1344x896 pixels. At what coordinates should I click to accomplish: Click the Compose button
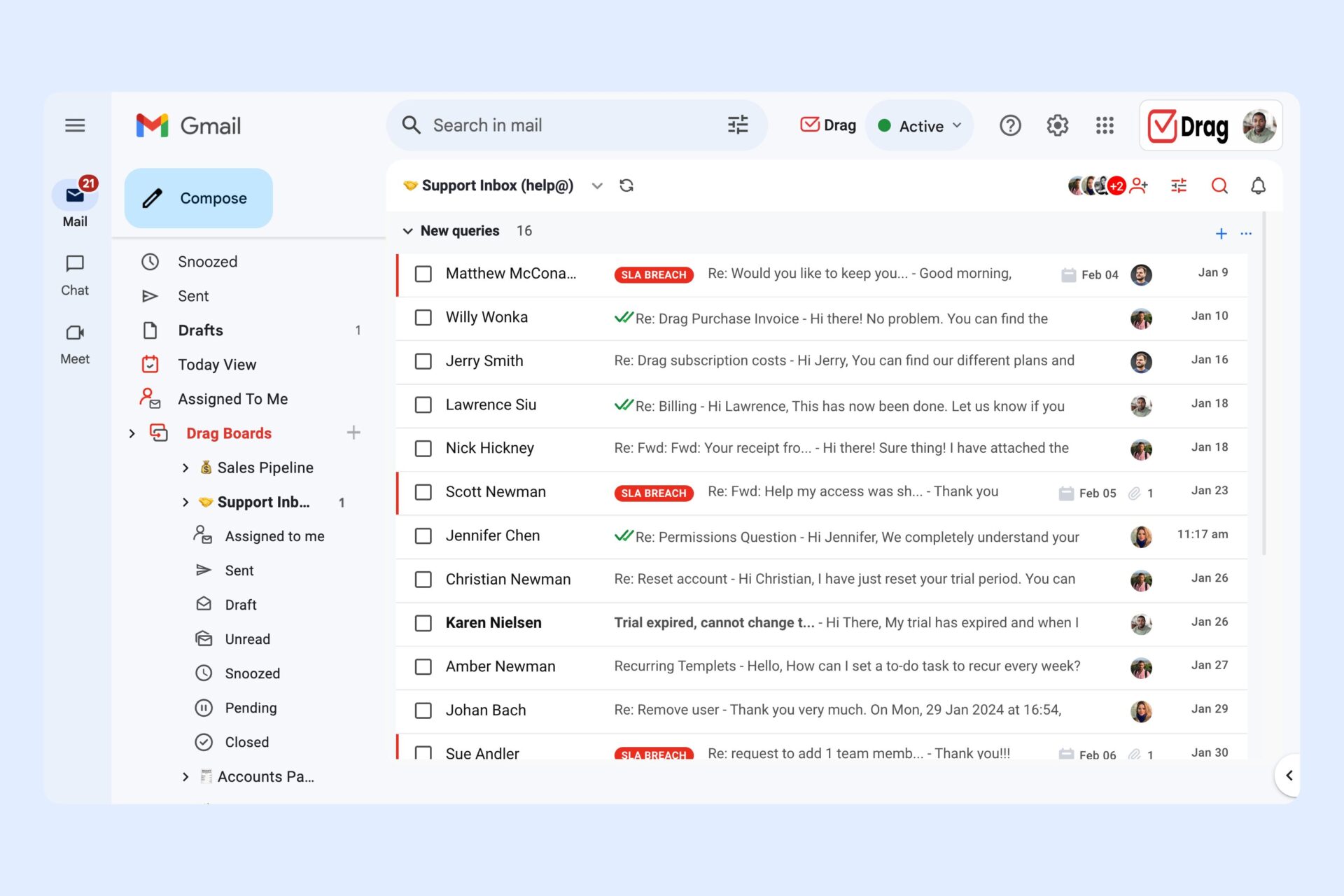199,198
